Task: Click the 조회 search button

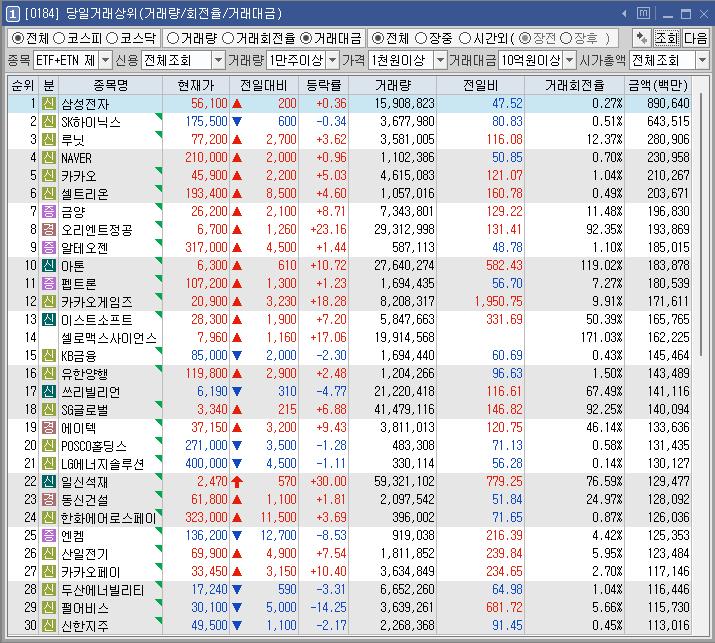Action: point(666,38)
